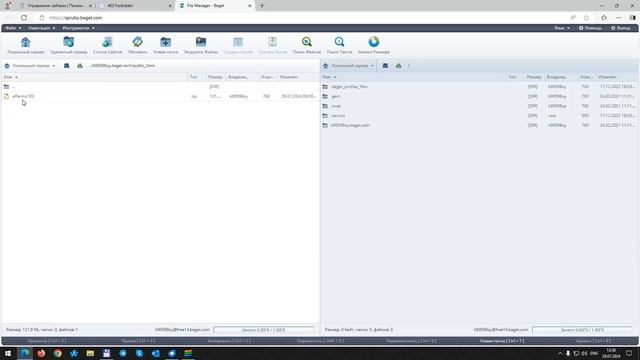
Task: Open Chrome from the taskbar
Action: tap(58, 353)
